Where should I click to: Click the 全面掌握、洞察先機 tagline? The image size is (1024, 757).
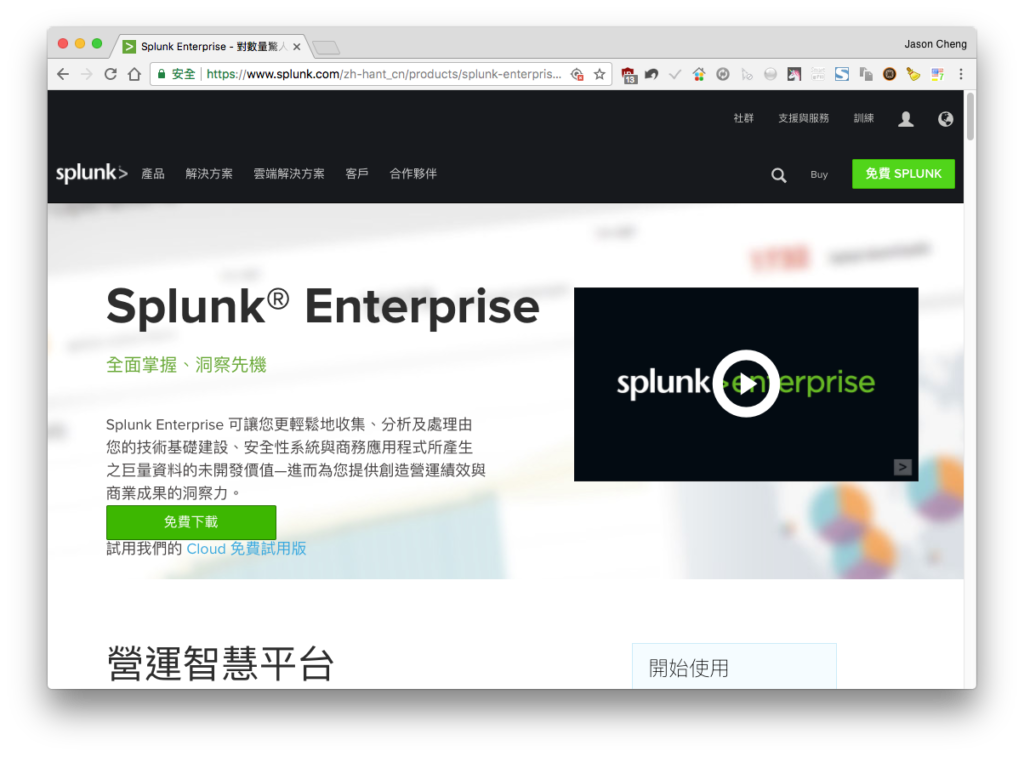[186, 364]
